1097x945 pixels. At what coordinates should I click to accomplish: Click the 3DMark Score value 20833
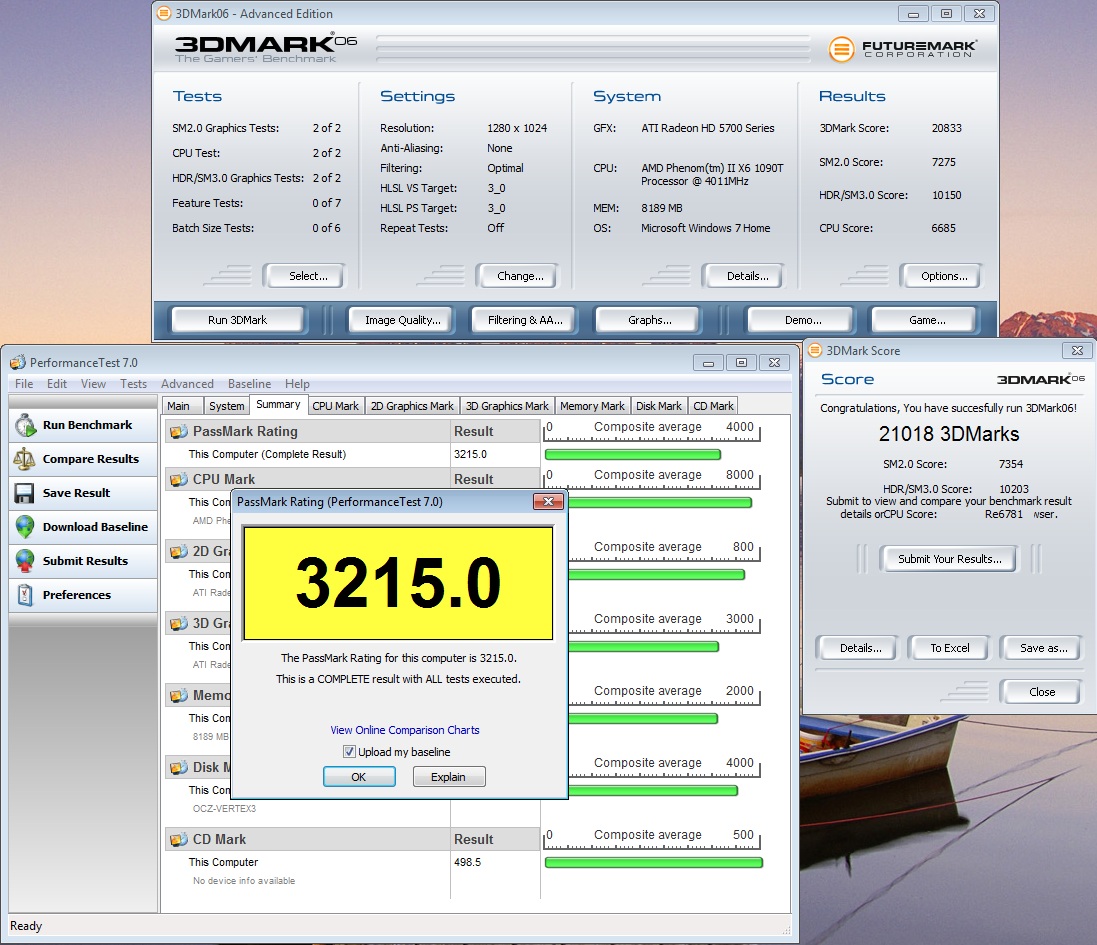click(x=947, y=128)
